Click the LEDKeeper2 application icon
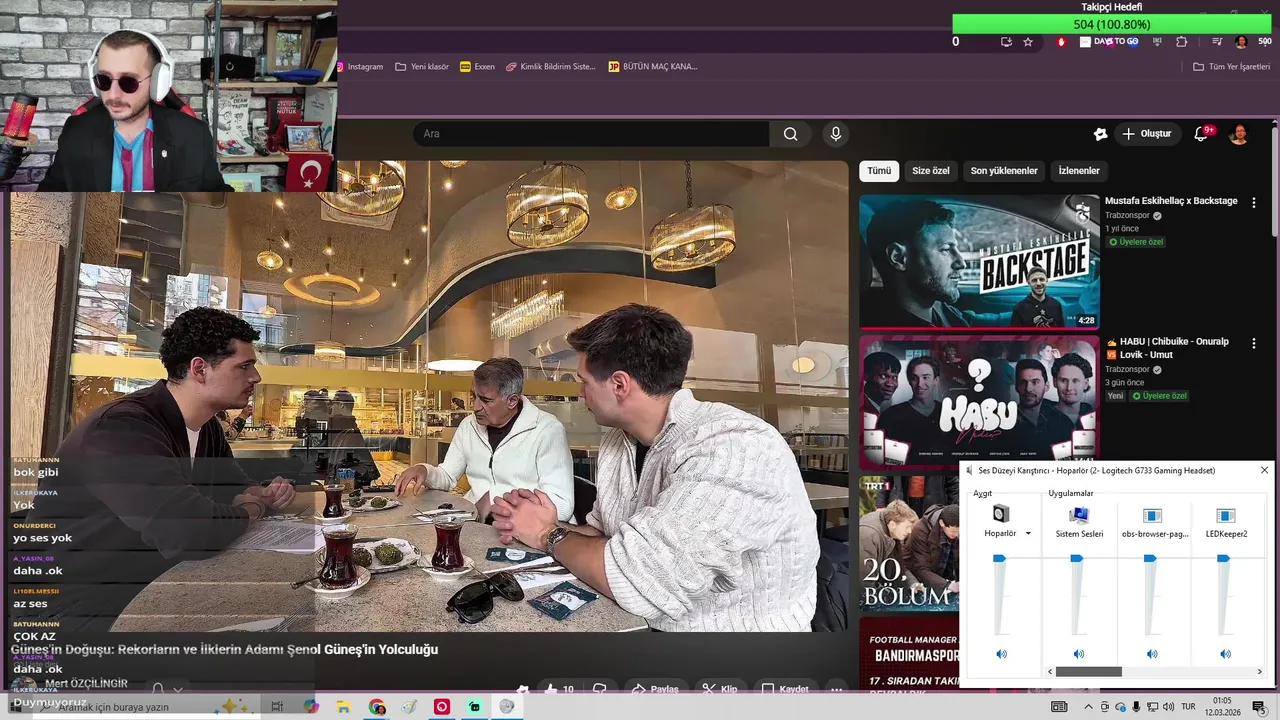 pos(1225,515)
